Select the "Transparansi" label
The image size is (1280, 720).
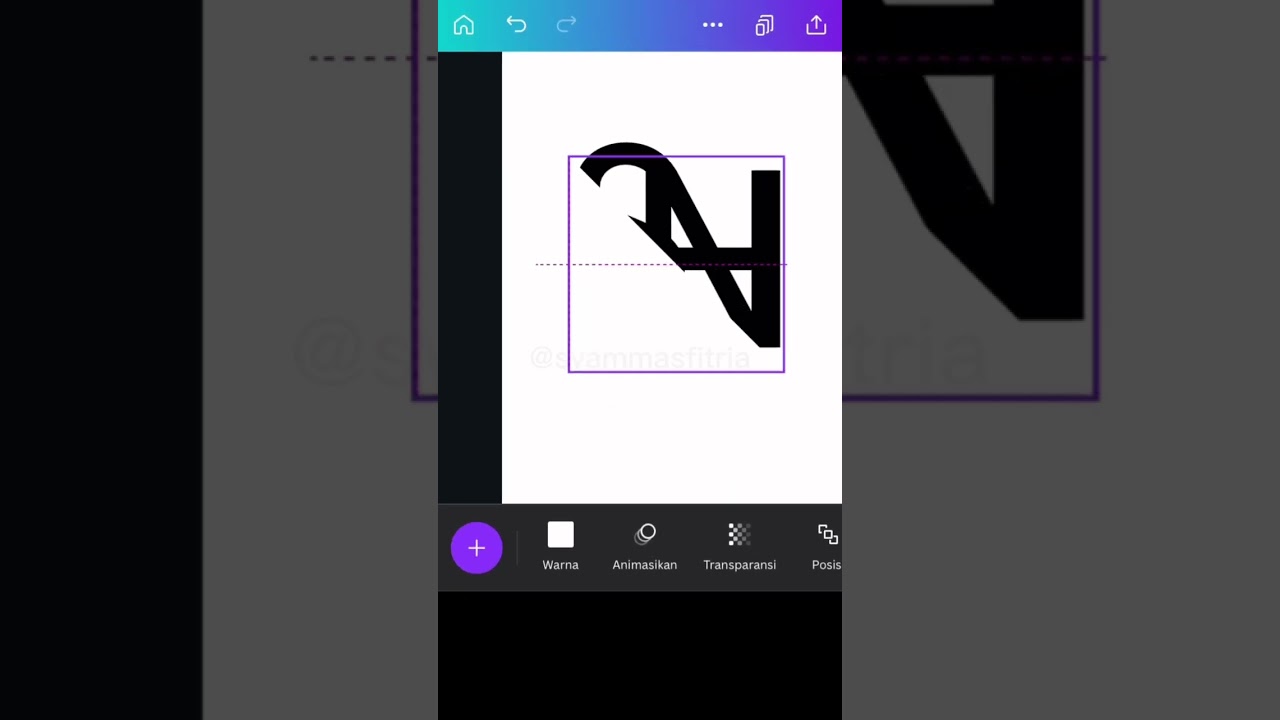739,565
